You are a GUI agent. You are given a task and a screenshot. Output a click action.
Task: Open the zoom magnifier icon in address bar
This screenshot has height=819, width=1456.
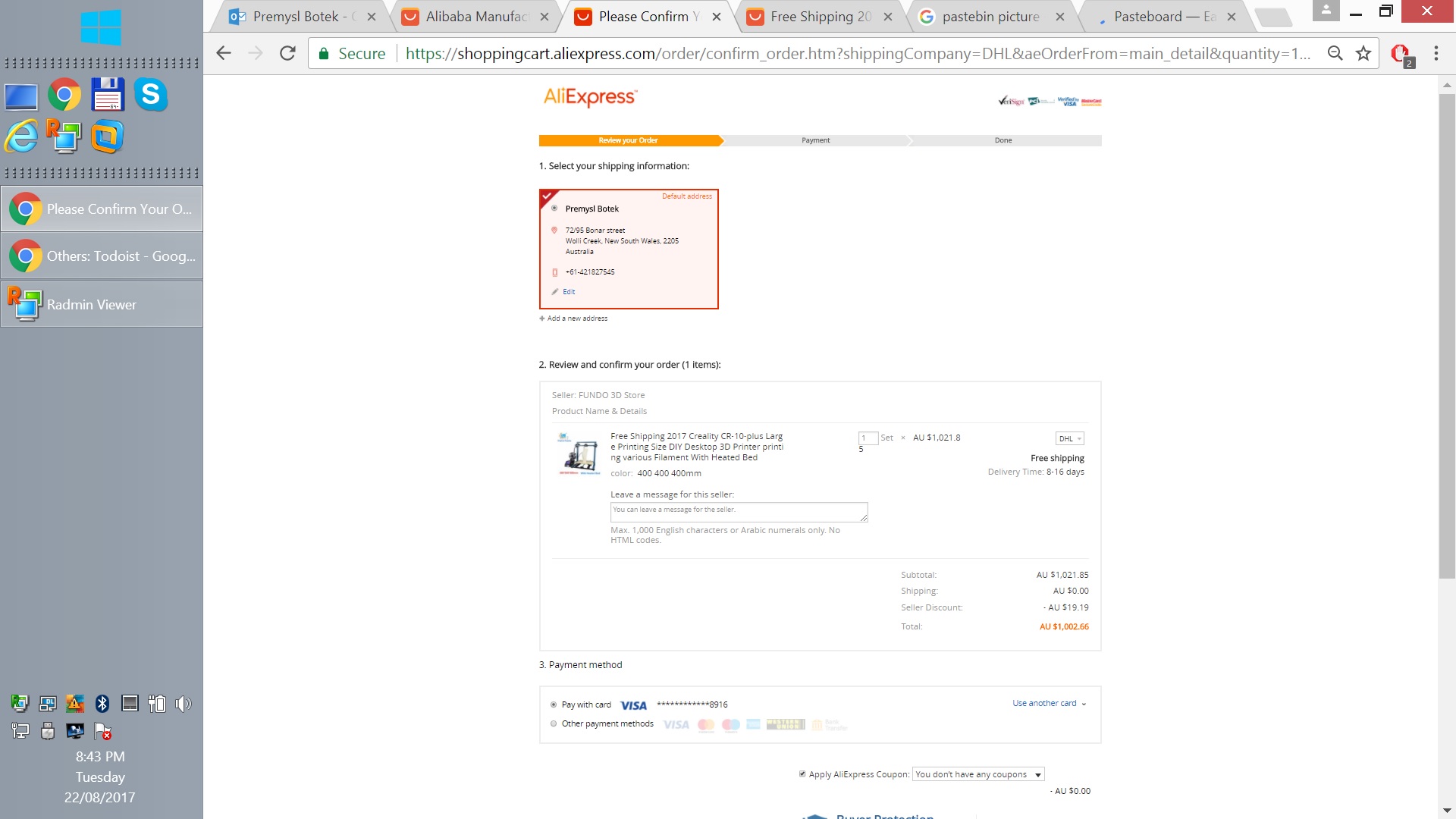[x=1335, y=53]
